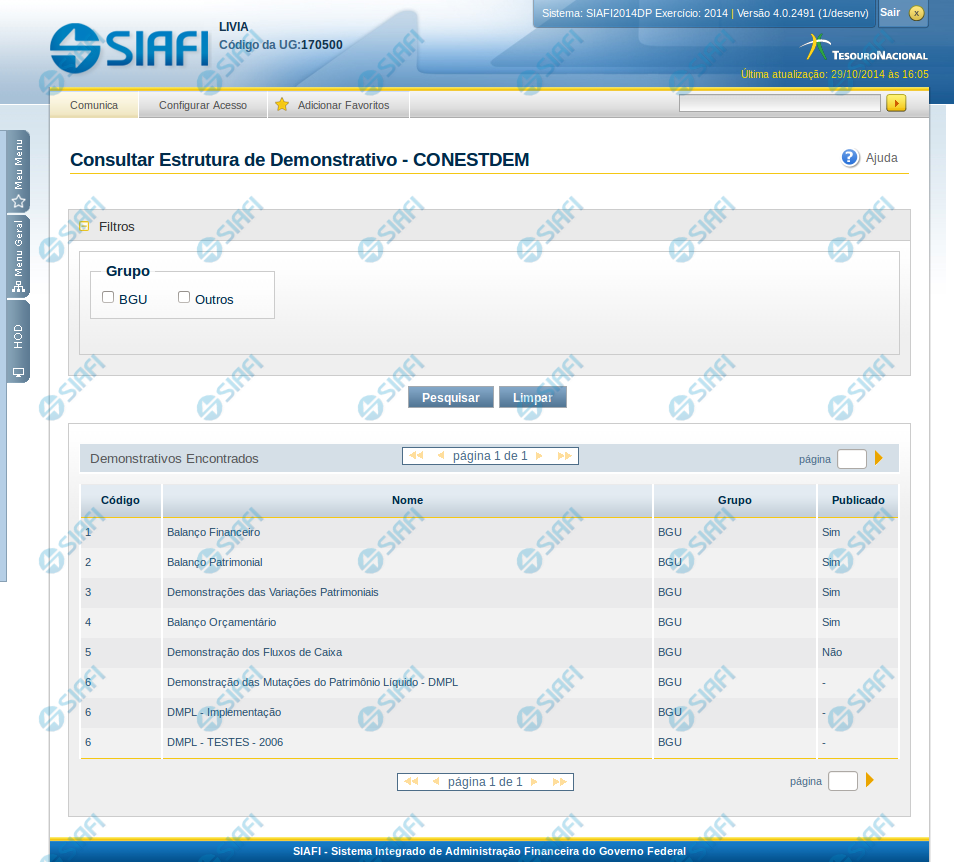Click last page arrows in top pager
The image size is (954, 862).
(x=564, y=456)
